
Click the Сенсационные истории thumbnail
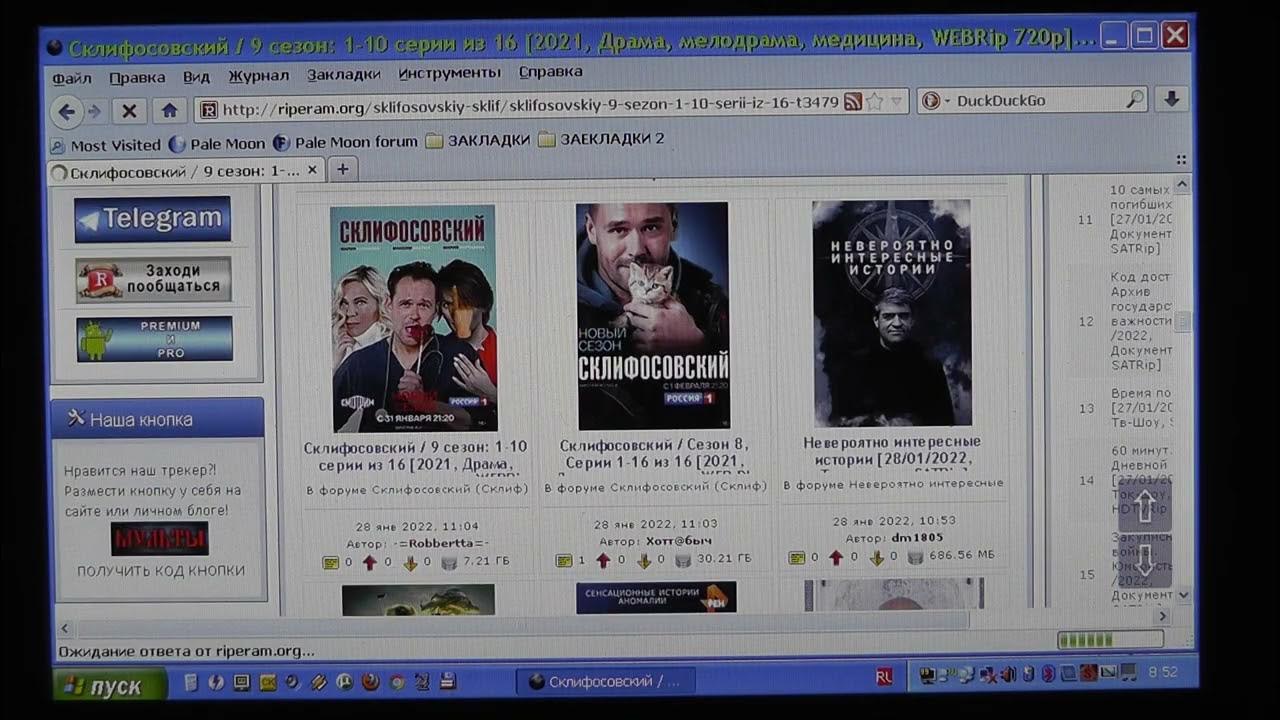pyautogui.click(x=656, y=597)
